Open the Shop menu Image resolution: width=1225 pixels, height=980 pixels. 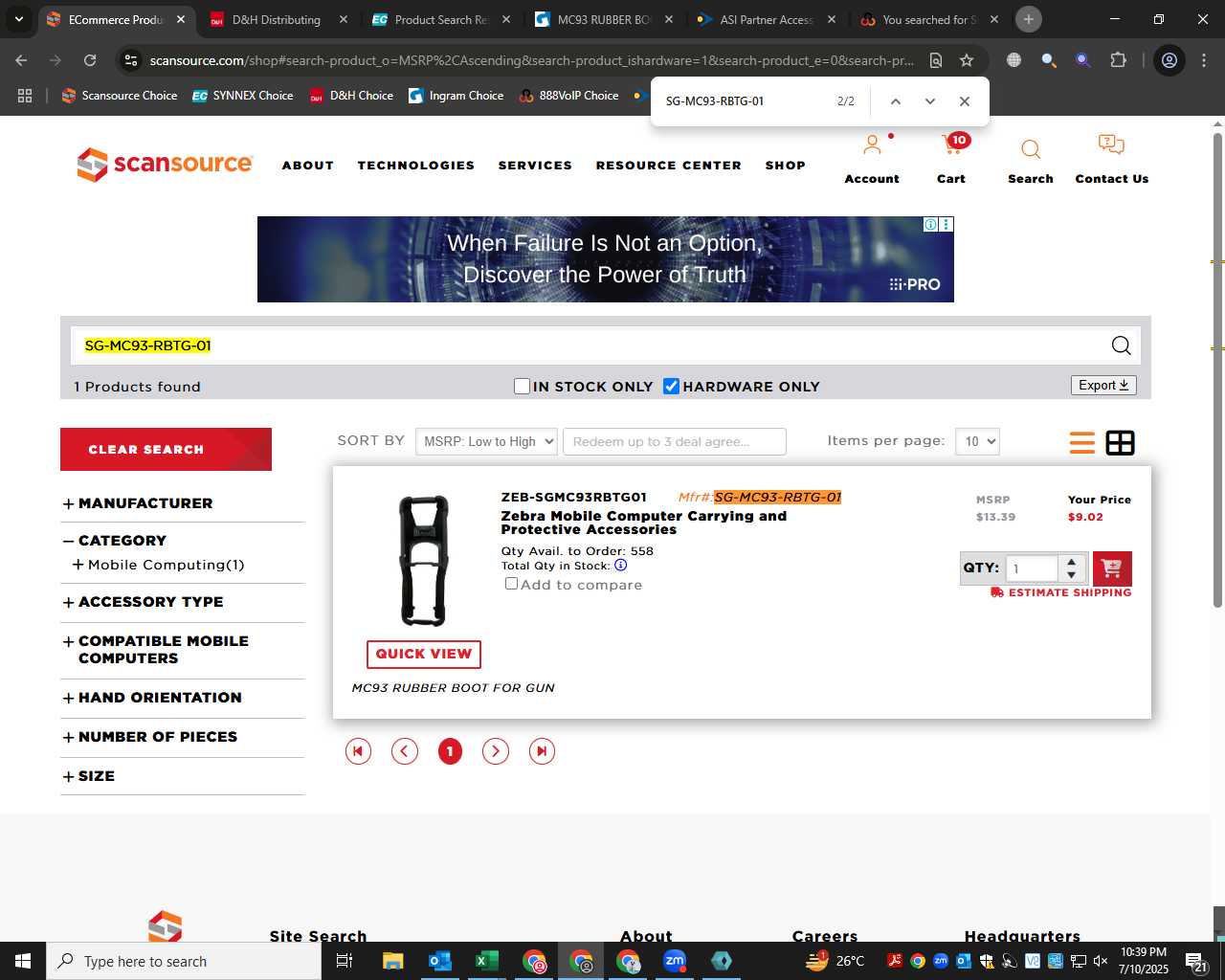point(786,166)
